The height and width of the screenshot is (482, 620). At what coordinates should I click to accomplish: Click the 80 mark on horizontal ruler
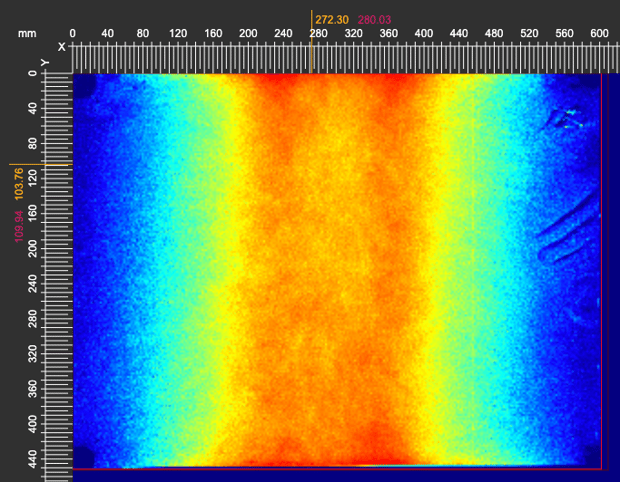point(143,33)
